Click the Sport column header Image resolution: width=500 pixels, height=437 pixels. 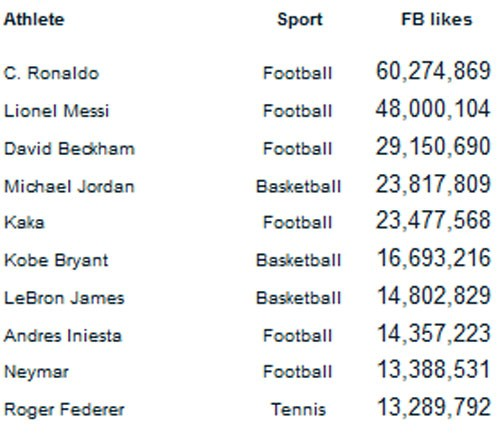click(x=300, y=20)
